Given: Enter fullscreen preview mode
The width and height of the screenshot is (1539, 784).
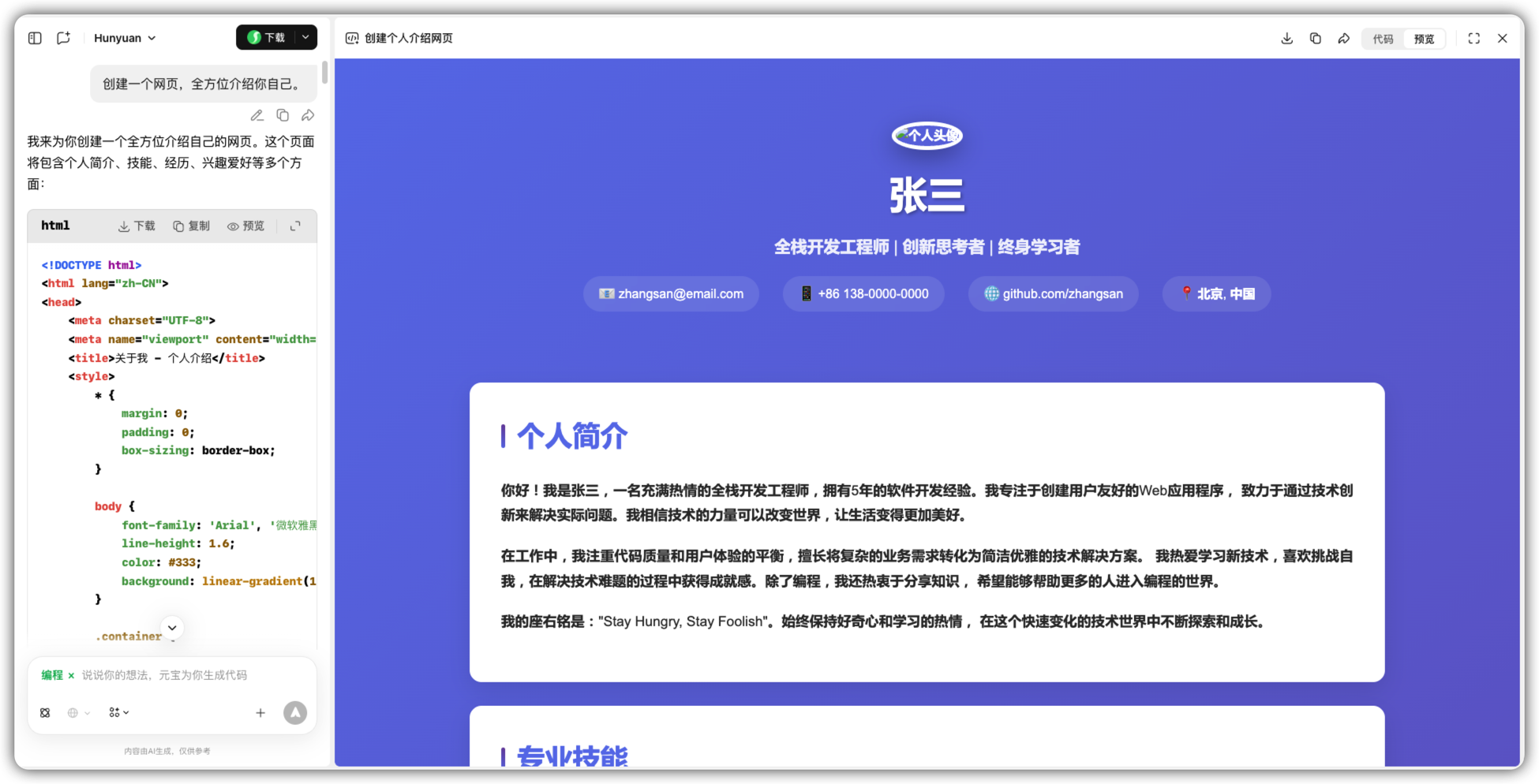Looking at the screenshot, I should [1473, 39].
